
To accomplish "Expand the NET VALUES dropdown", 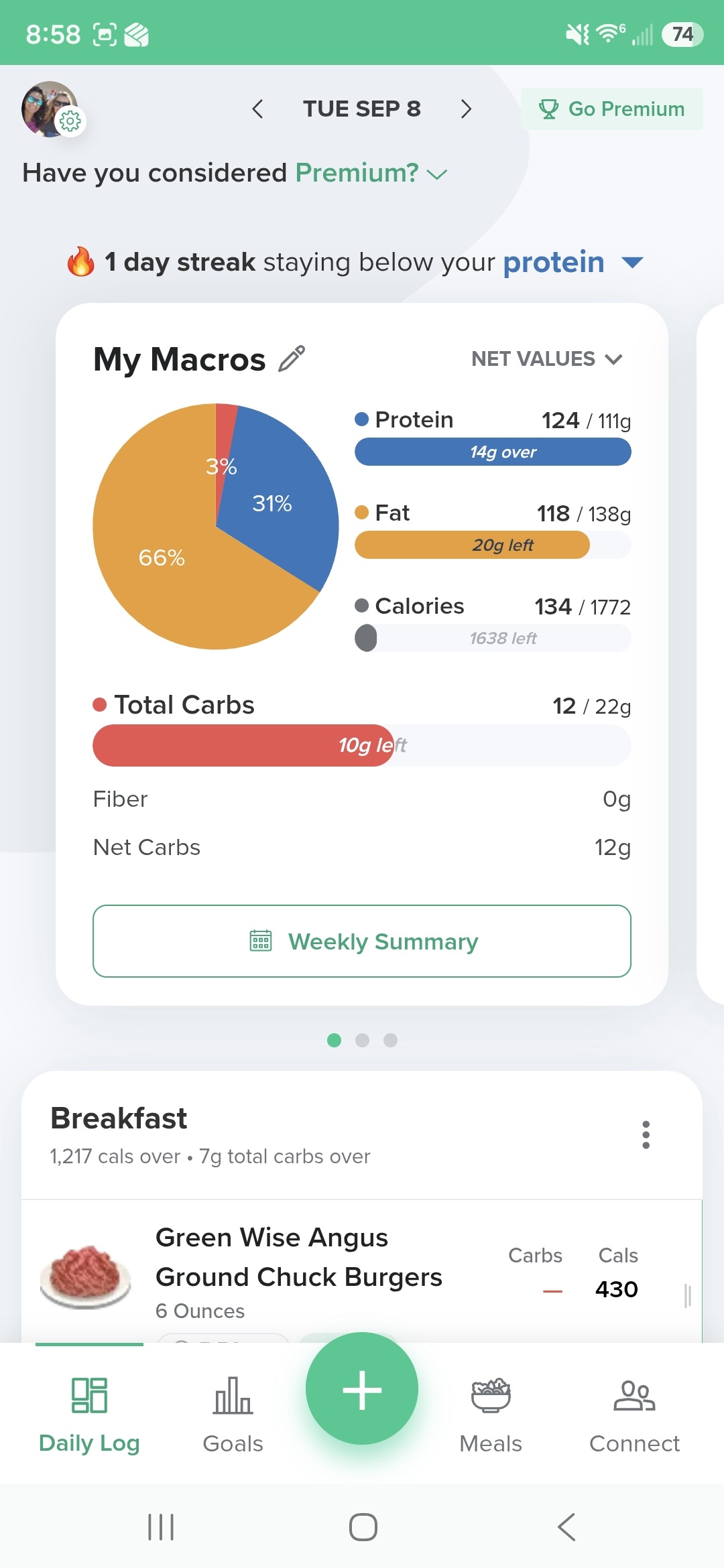I will click(x=547, y=358).
